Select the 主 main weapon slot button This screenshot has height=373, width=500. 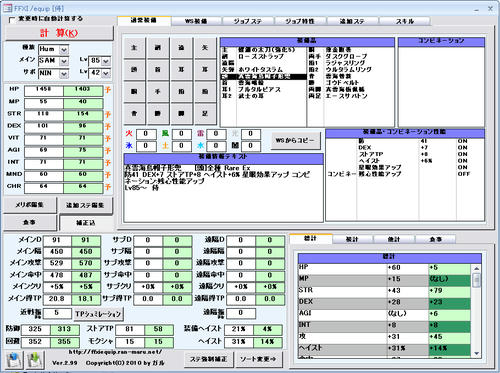134,48
